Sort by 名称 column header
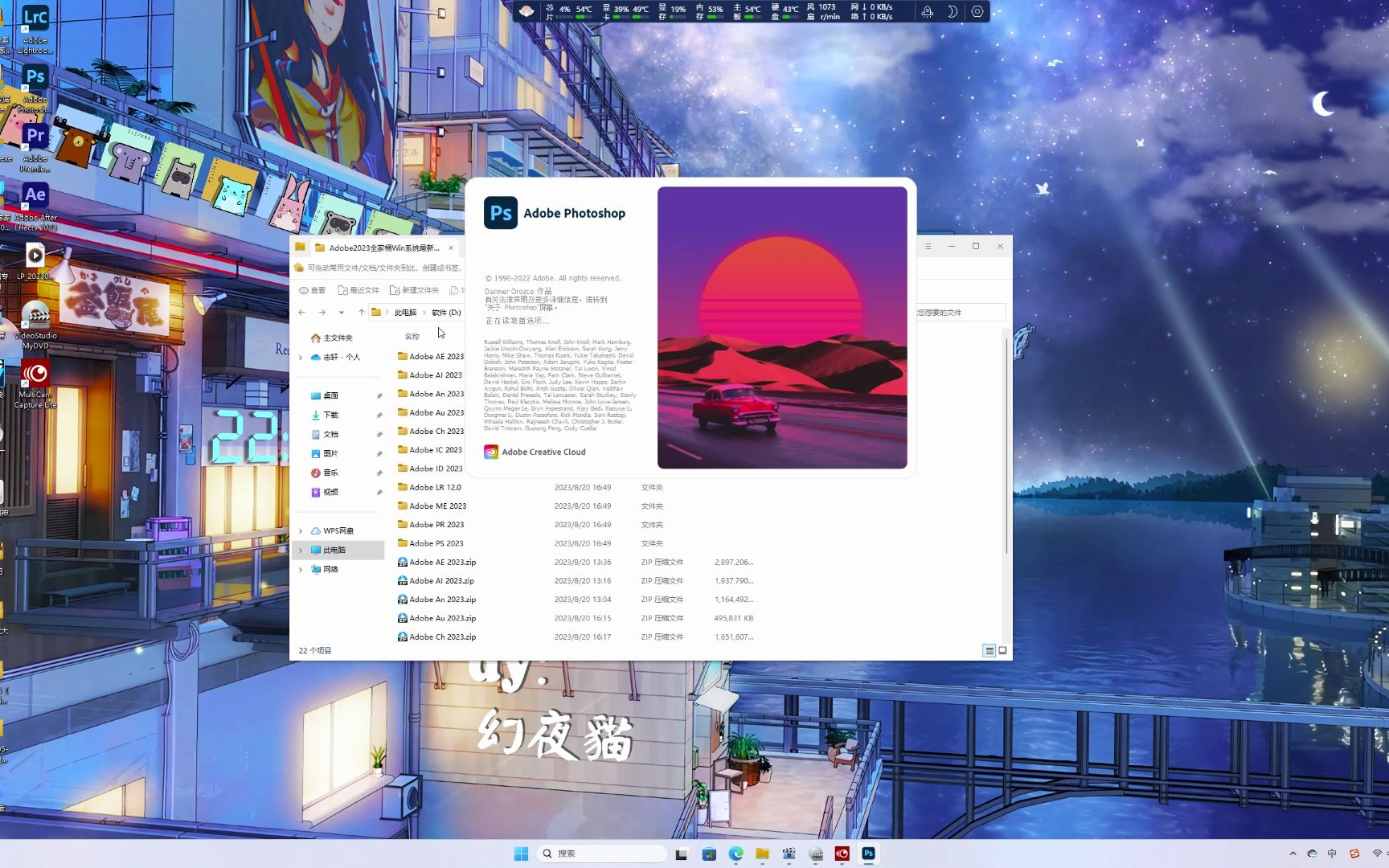The height and width of the screenshot is (868, 1389). pyautogui.click(x=412, y=337)
